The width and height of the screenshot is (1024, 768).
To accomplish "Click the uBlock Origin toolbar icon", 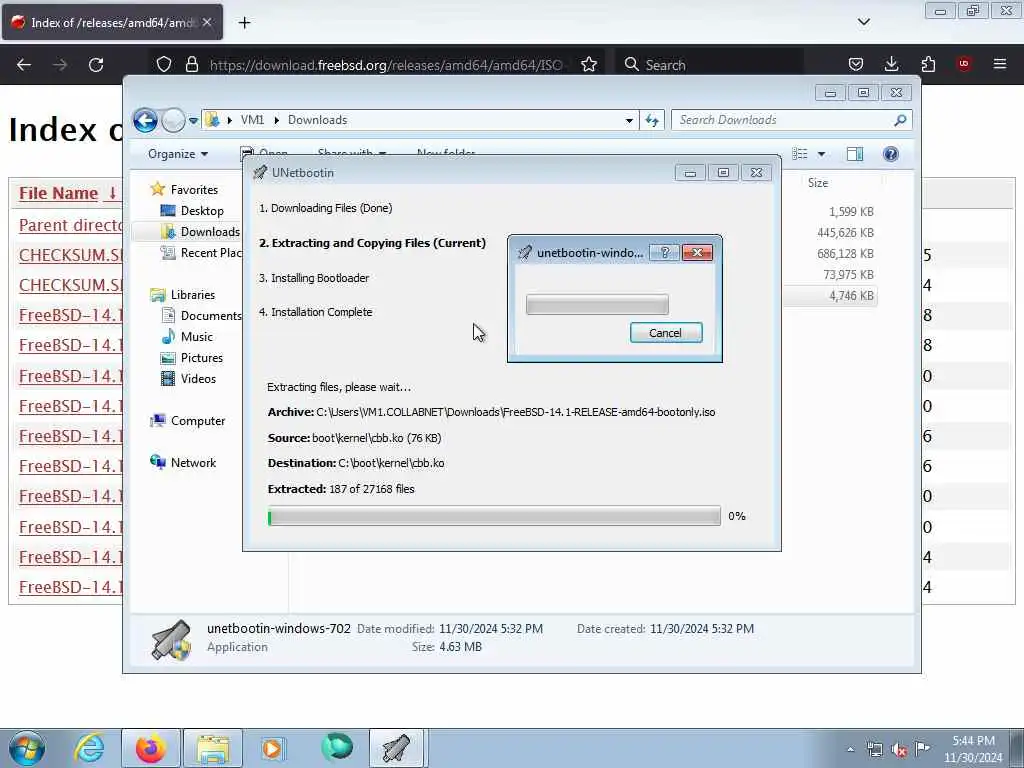I will (x=963, y=64).
